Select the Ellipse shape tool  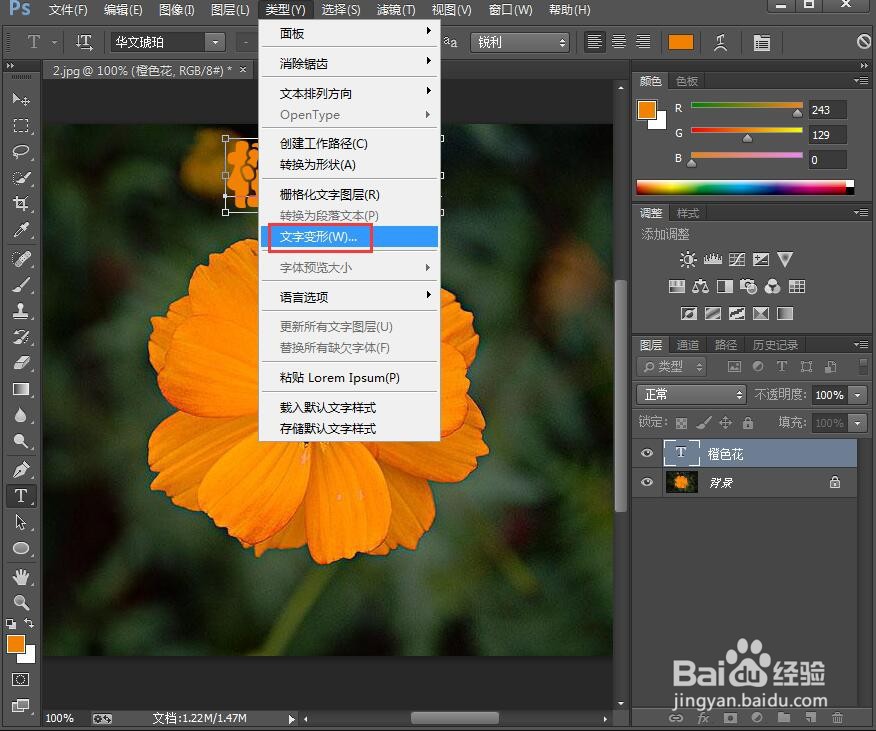21,548
